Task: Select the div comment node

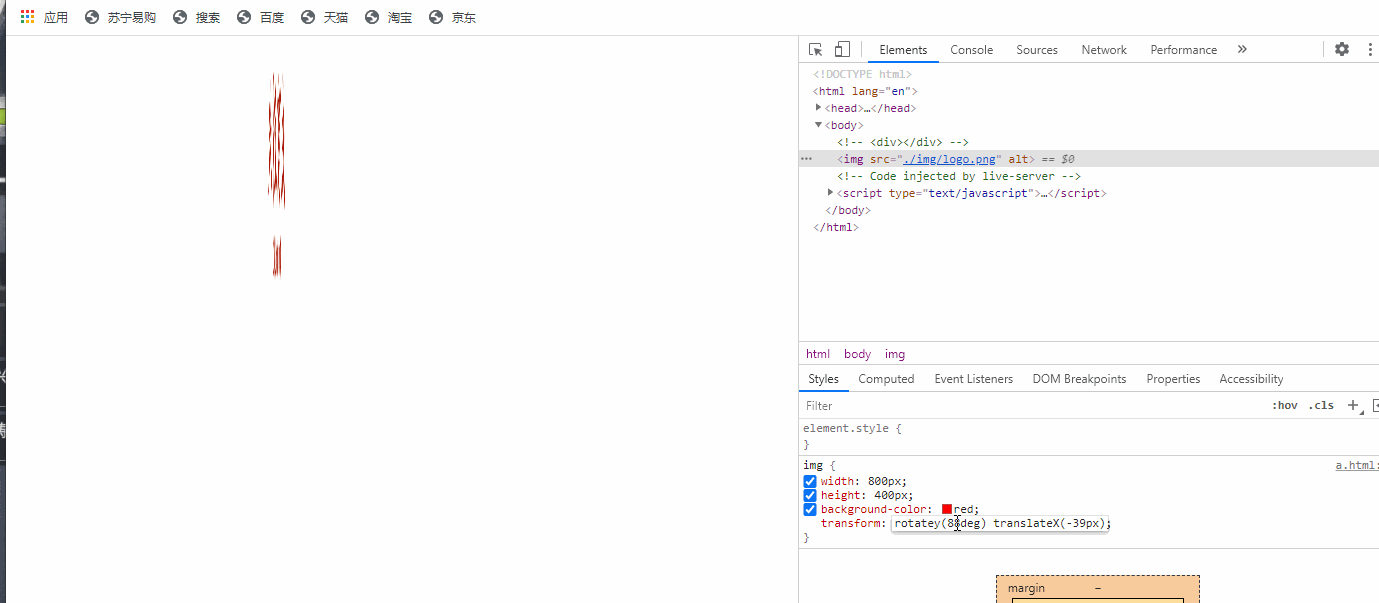Action: [x=903, y=142]
